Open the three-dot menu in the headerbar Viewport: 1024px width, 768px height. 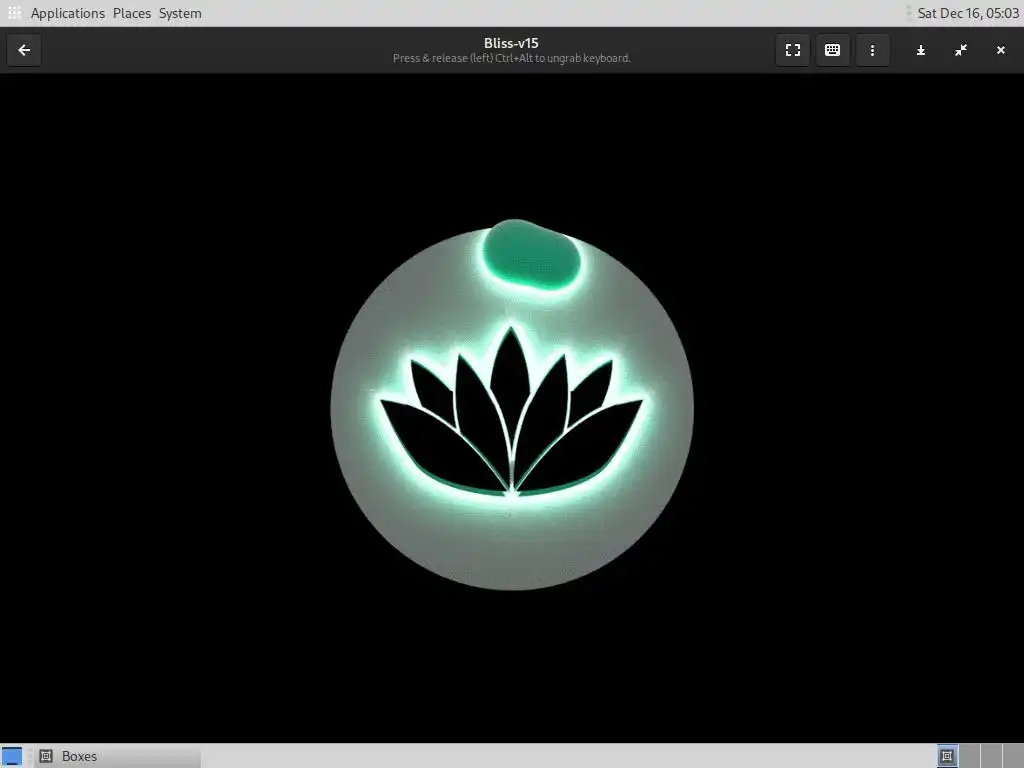coord(872,50)
